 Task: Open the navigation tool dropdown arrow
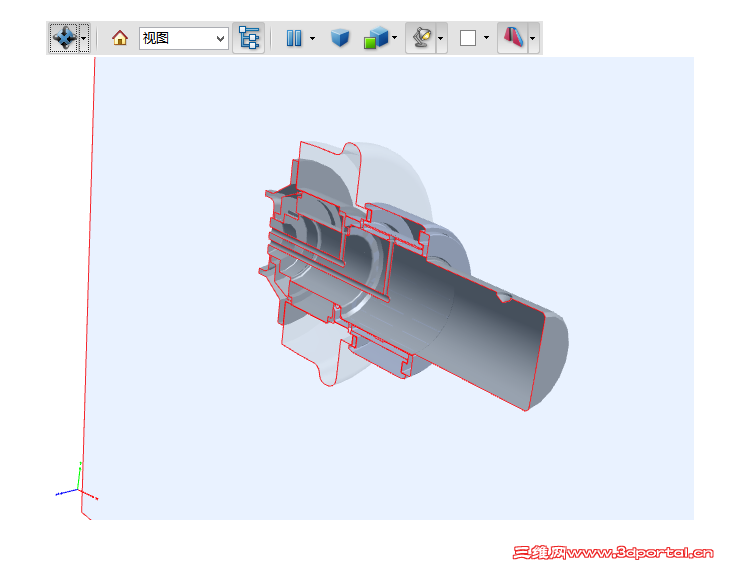point(84,38)
